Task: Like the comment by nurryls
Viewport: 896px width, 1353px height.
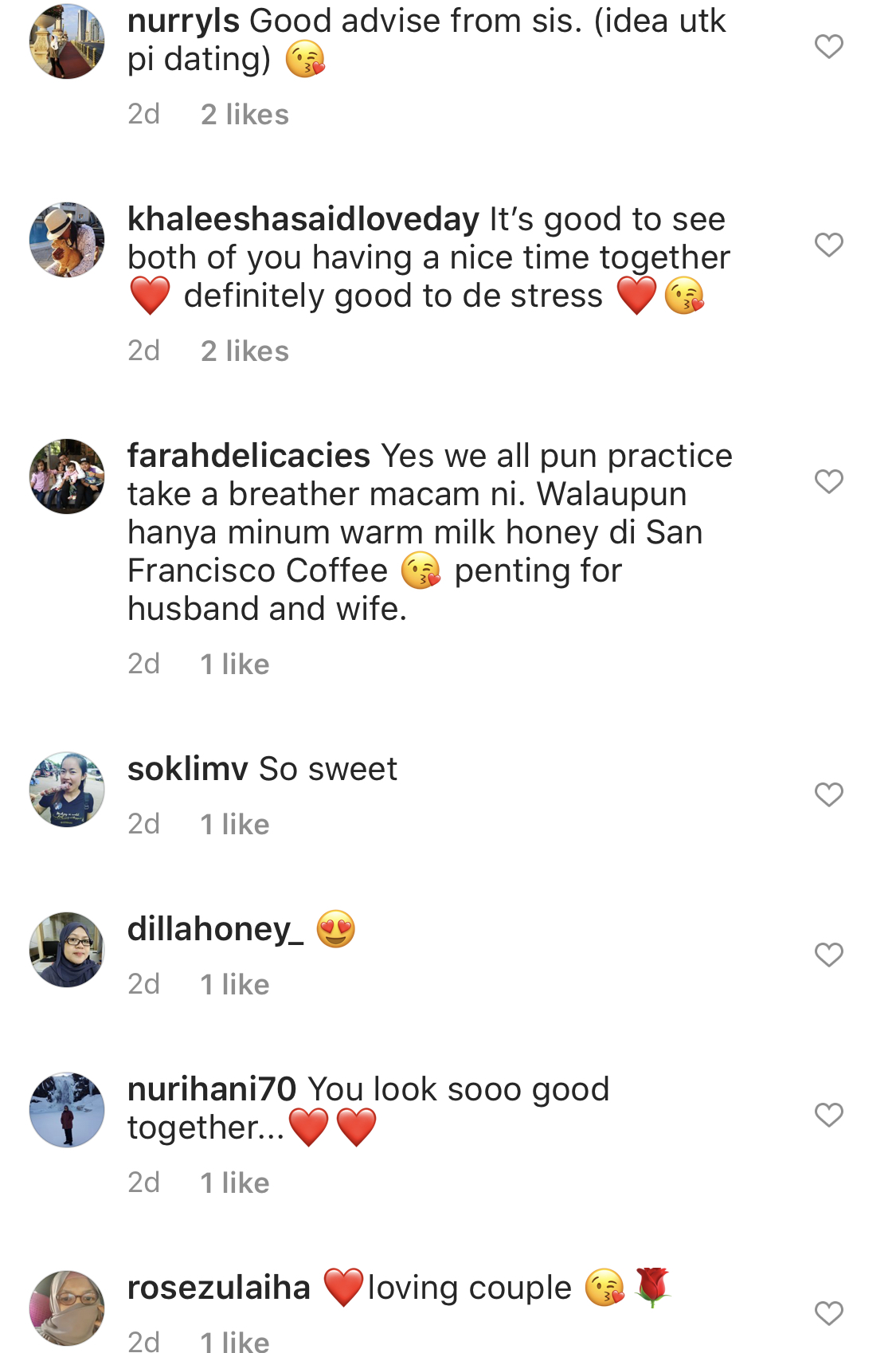Action: click(828, 47)
